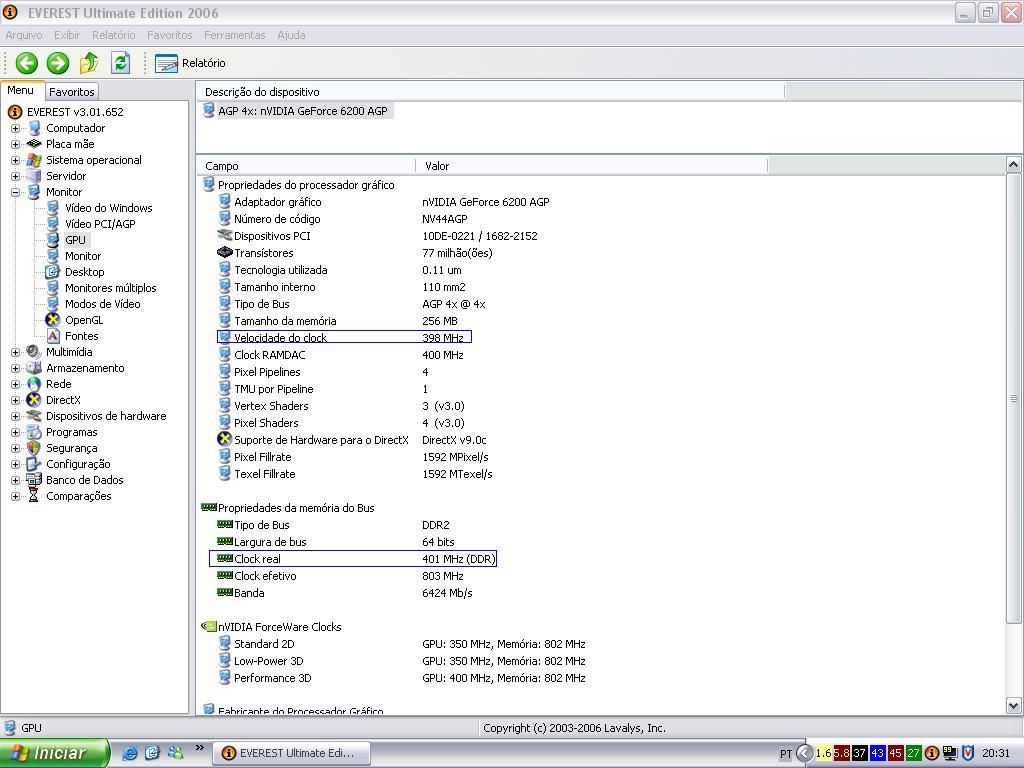Expand the Rede tree node
1024x768 pixels.
point(15,384)
